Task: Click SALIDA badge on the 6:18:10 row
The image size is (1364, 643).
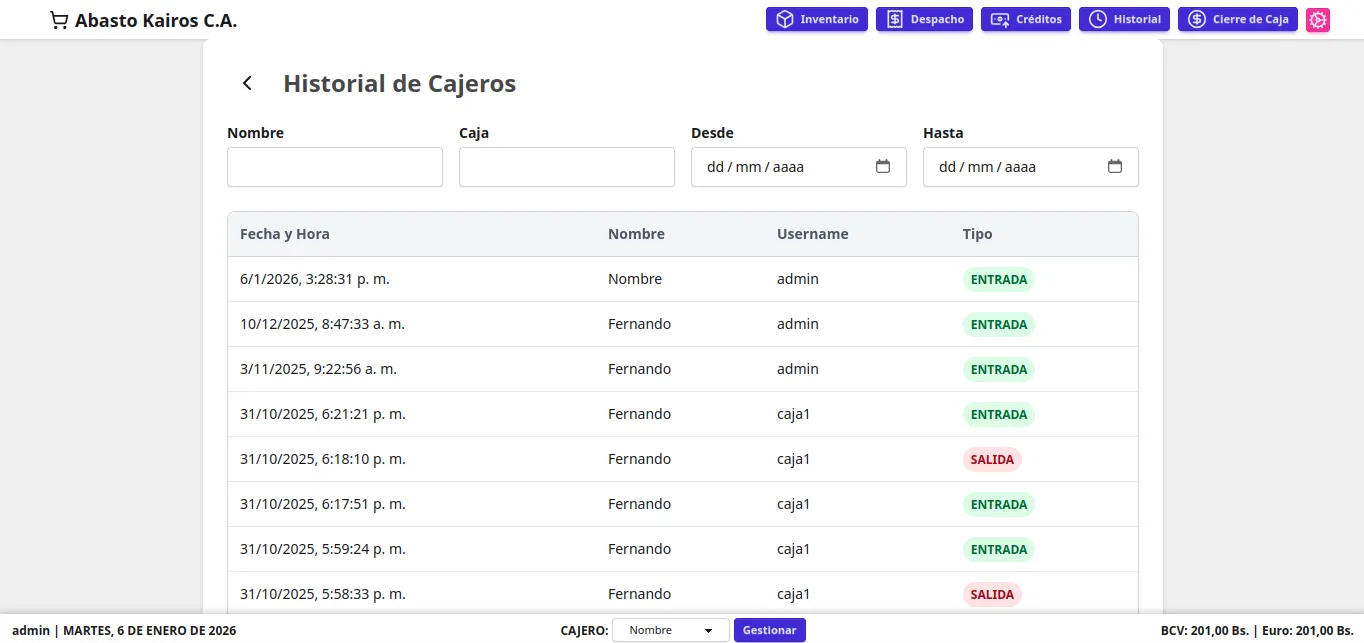Action: click(x=992, y=460)
